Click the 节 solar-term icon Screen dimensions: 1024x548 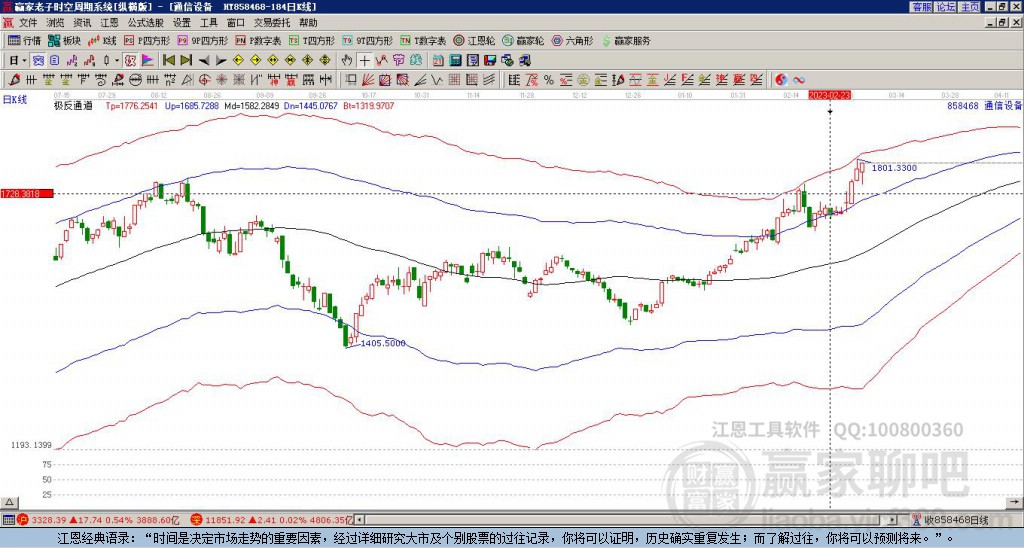click(x=398, y=61)
